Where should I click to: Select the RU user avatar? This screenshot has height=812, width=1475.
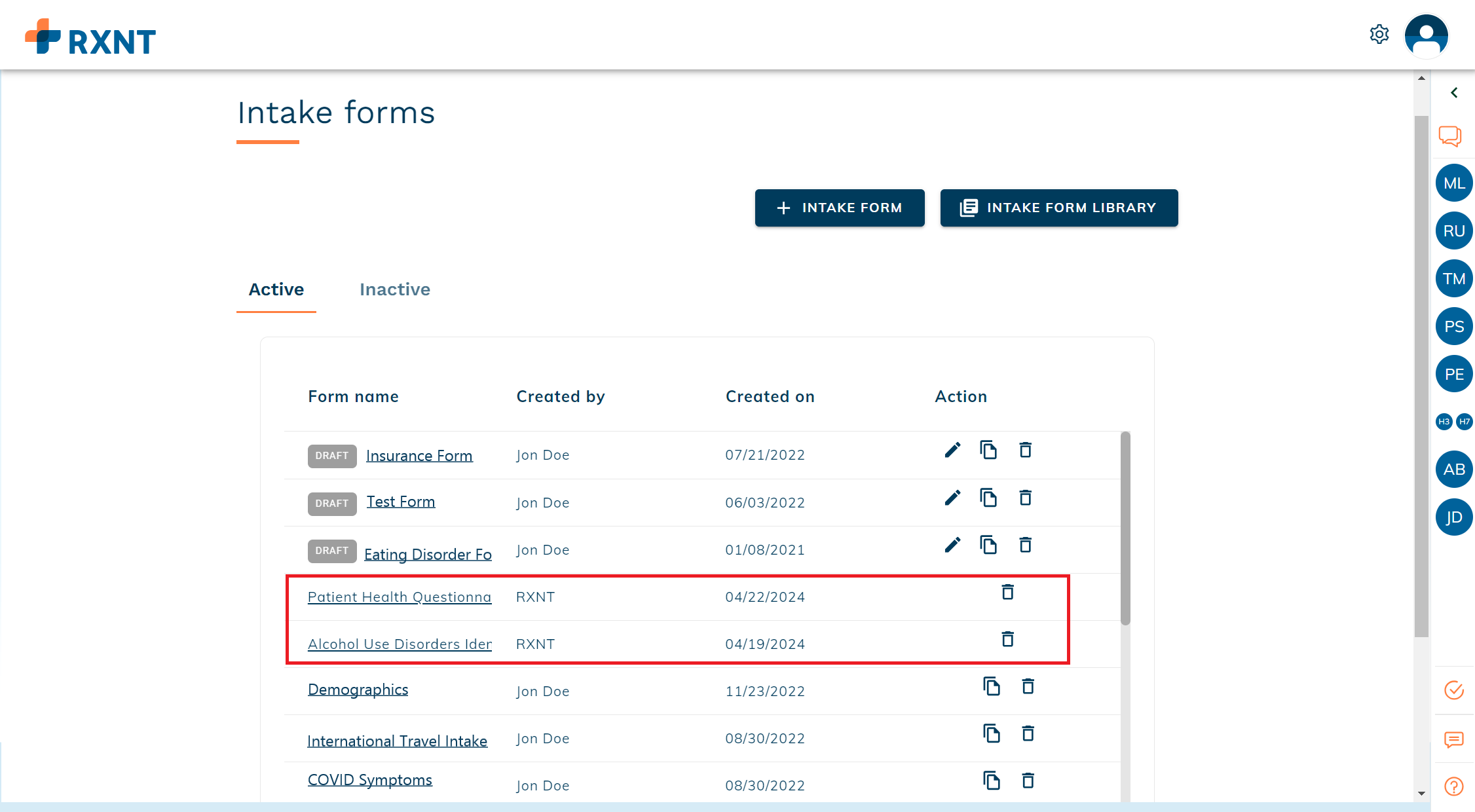pyautogui.click(x=1454, y=231)
